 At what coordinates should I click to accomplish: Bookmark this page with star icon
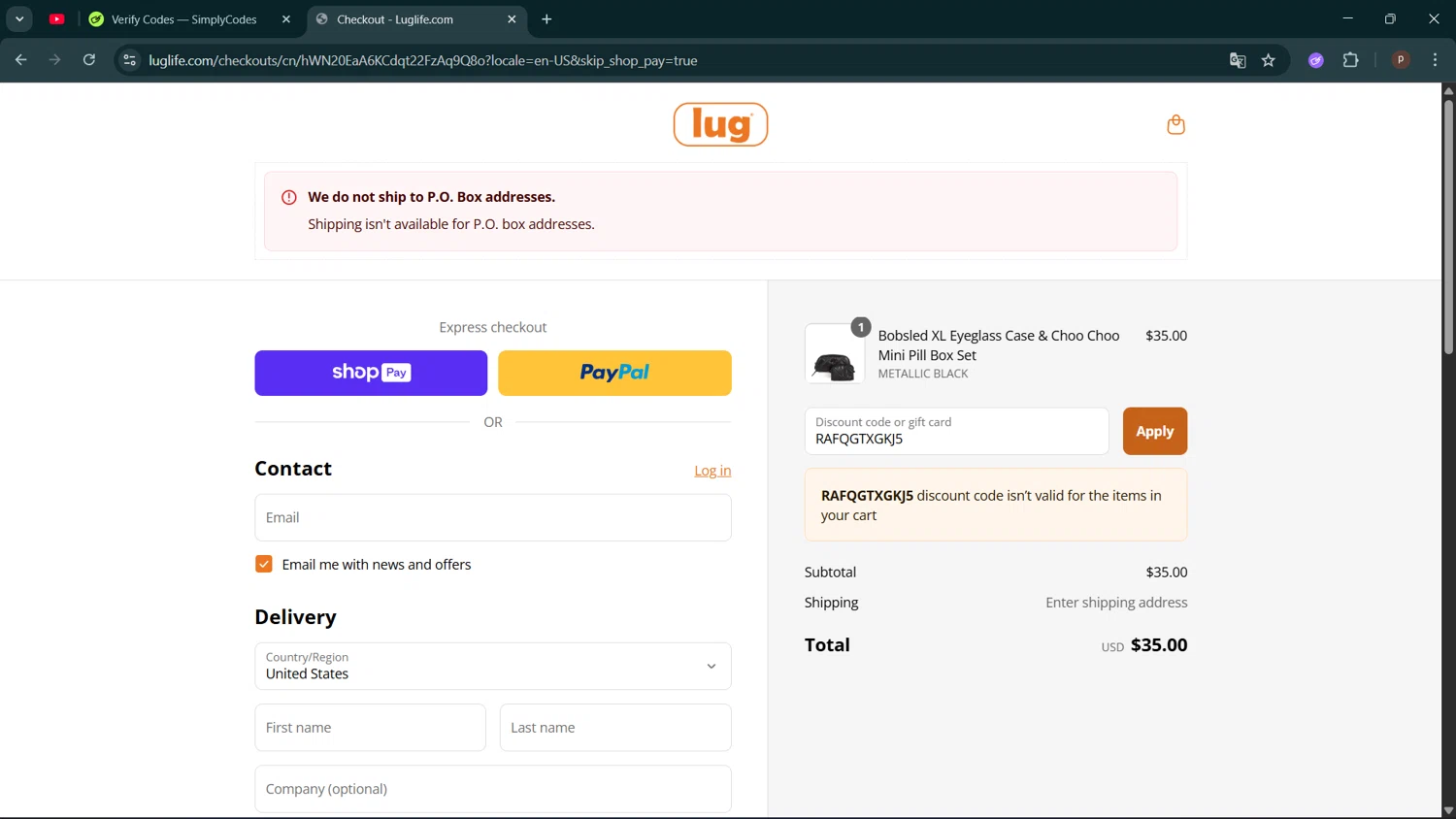point(1268,60)
